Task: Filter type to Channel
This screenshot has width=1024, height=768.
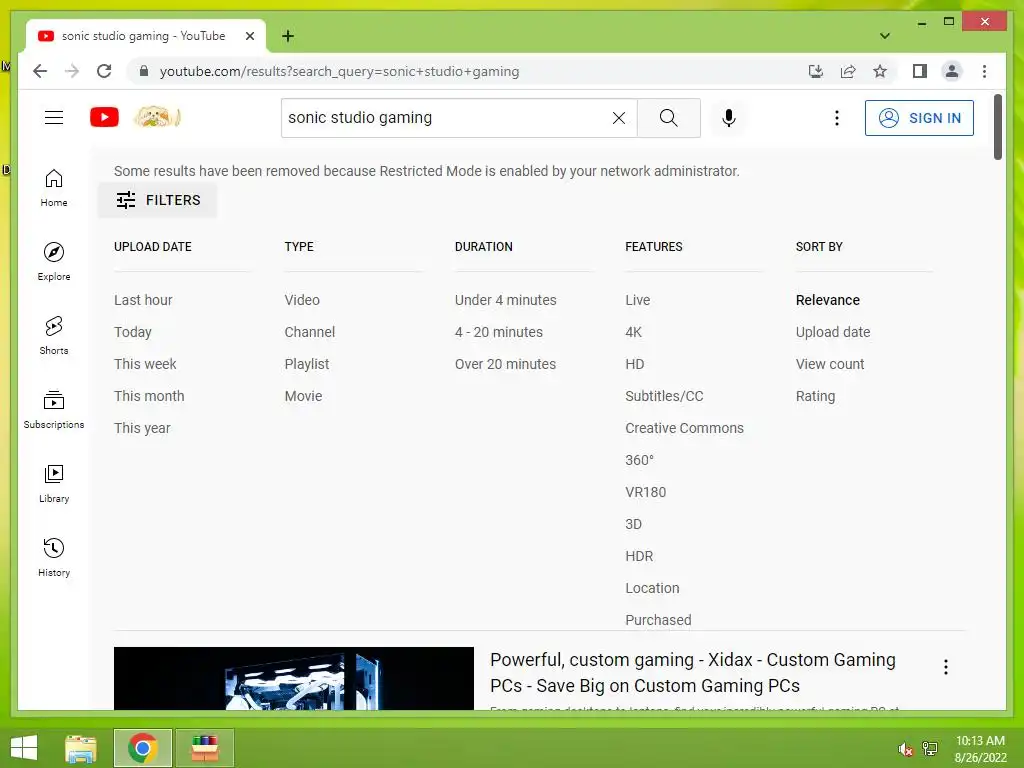Action: [310, 332]
